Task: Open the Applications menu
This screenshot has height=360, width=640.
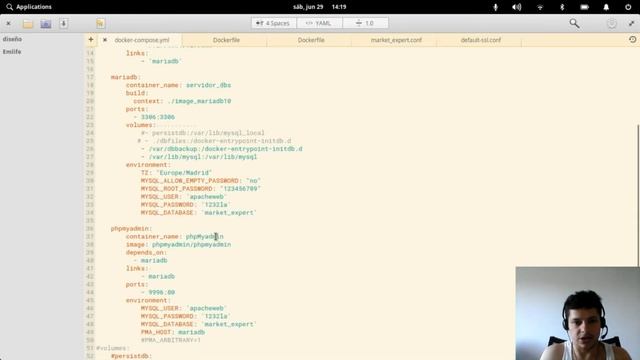Action: click(29, 7)
